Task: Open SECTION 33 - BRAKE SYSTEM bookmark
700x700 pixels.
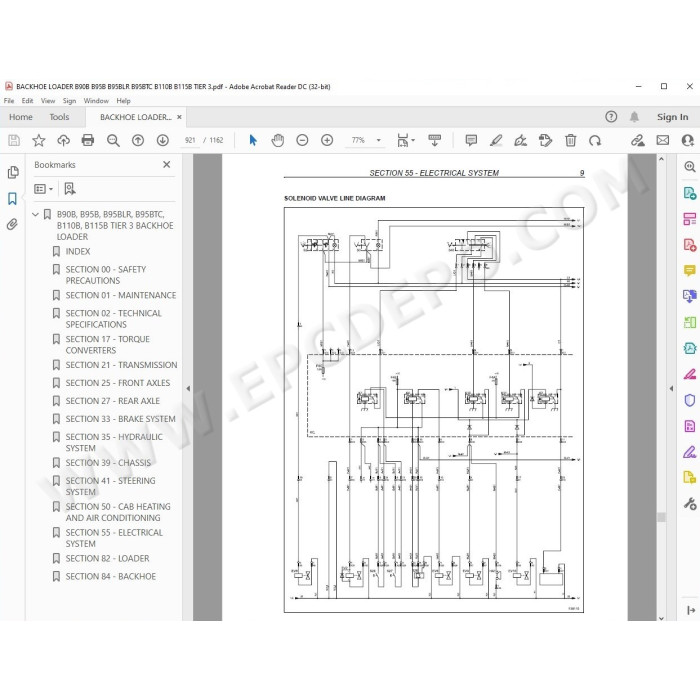Action: coord(121,419)
